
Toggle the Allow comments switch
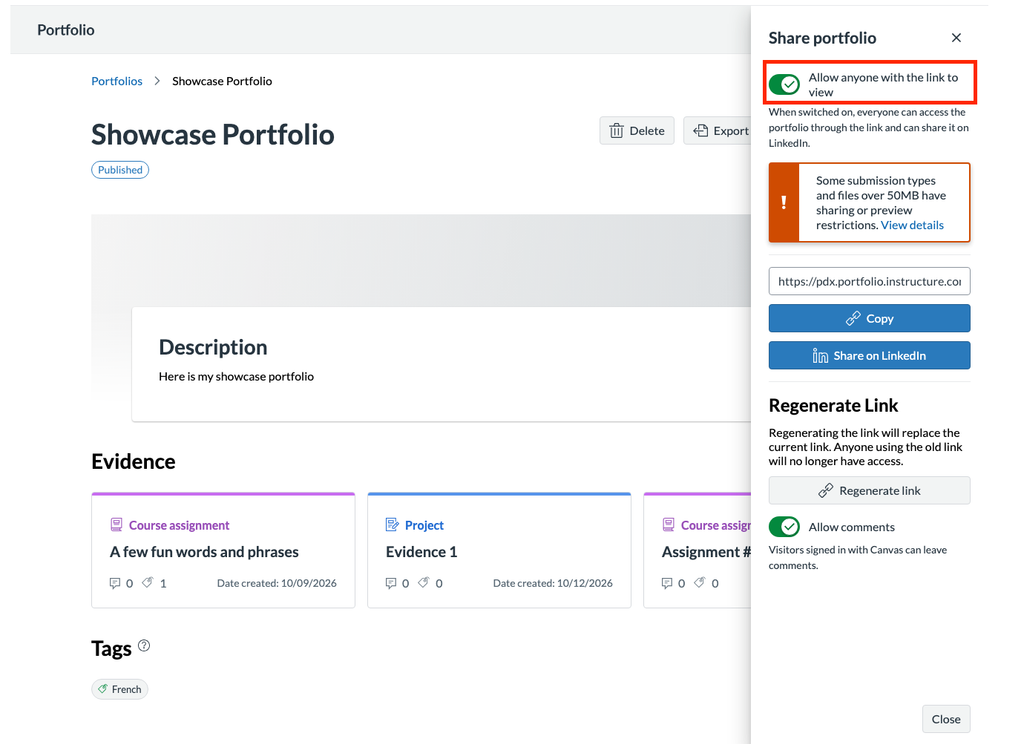pos(784,526)
